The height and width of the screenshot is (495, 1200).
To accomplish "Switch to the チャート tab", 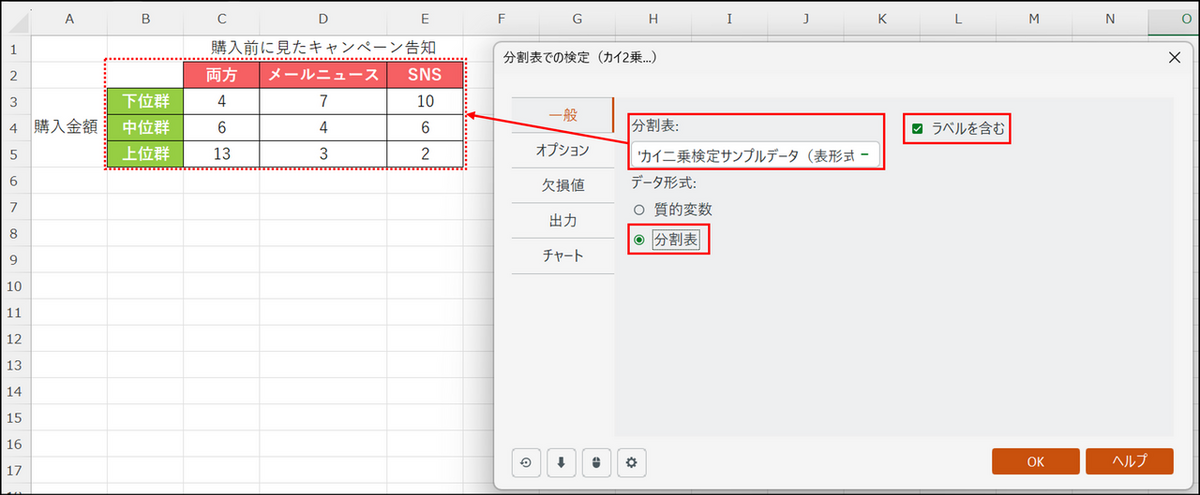I will 562,255.
